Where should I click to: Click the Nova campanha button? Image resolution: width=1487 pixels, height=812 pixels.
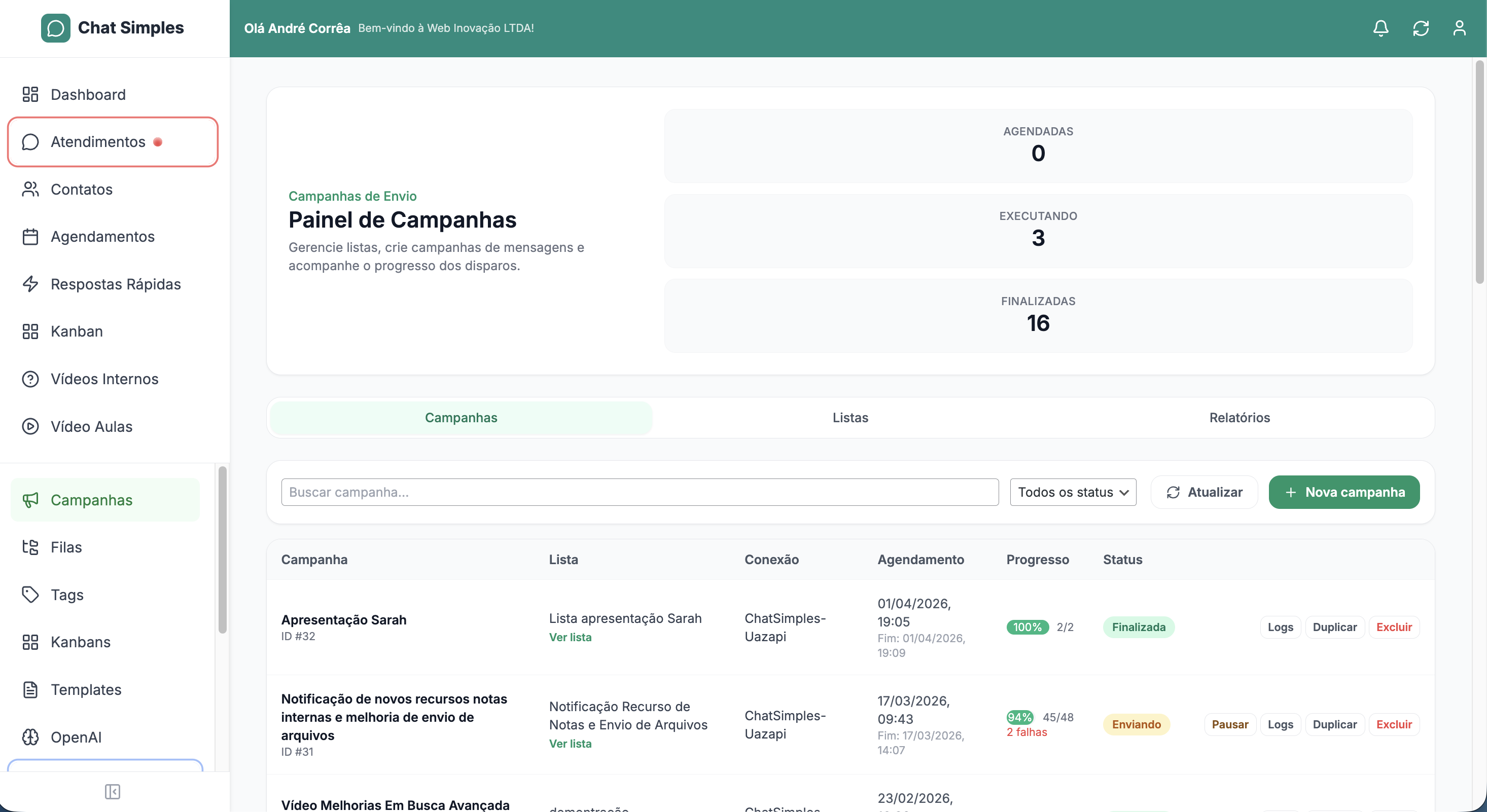coord(1344,492)
